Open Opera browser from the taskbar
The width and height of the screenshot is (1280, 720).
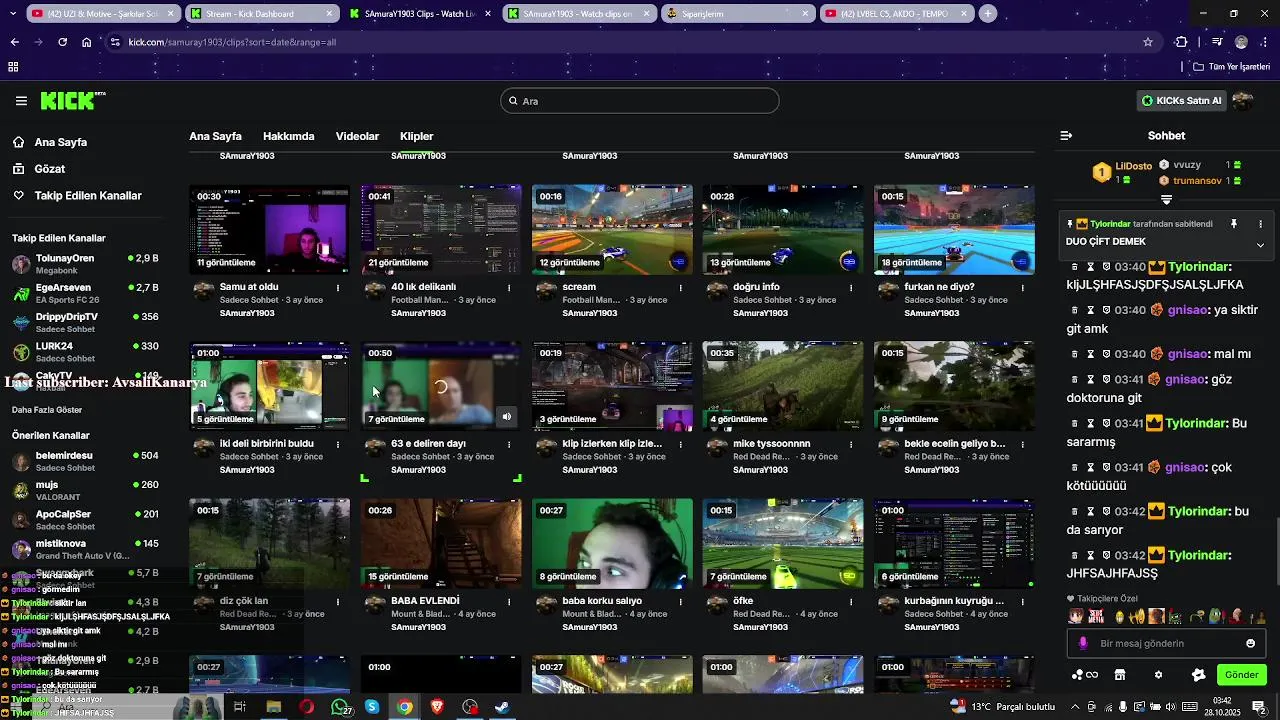point(306,707)
